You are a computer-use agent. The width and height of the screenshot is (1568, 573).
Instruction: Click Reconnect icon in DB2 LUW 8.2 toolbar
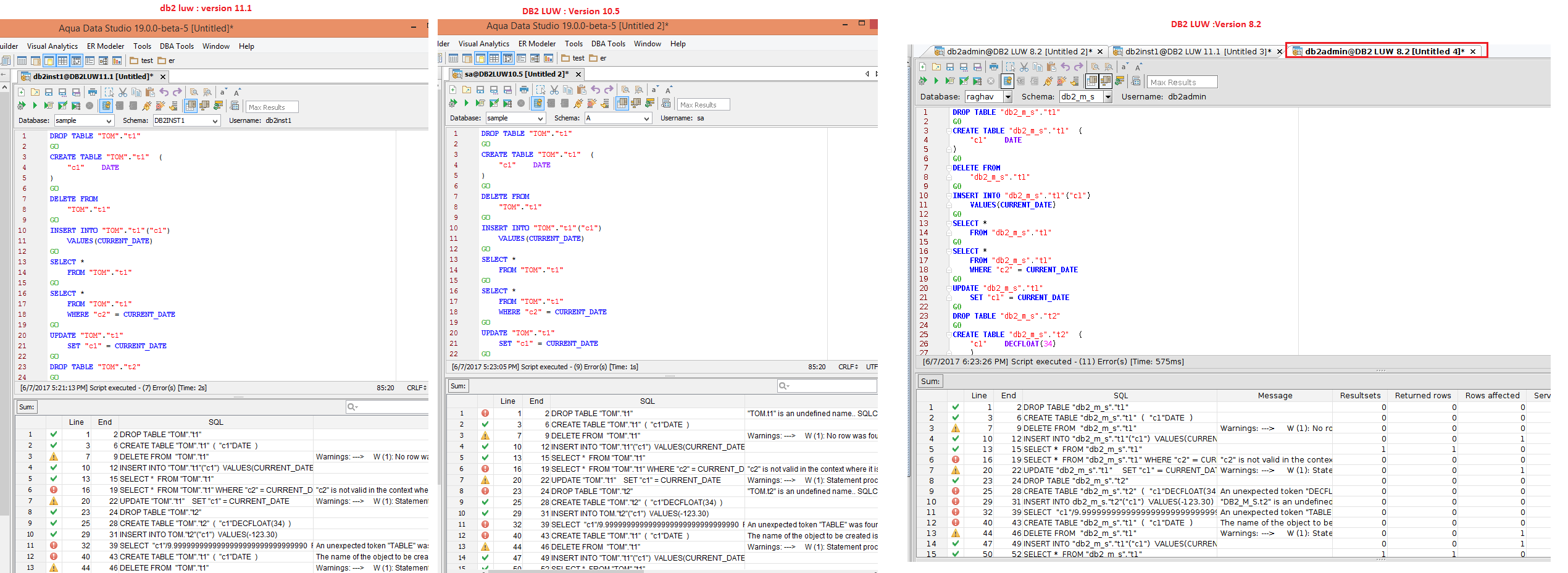1075,81
